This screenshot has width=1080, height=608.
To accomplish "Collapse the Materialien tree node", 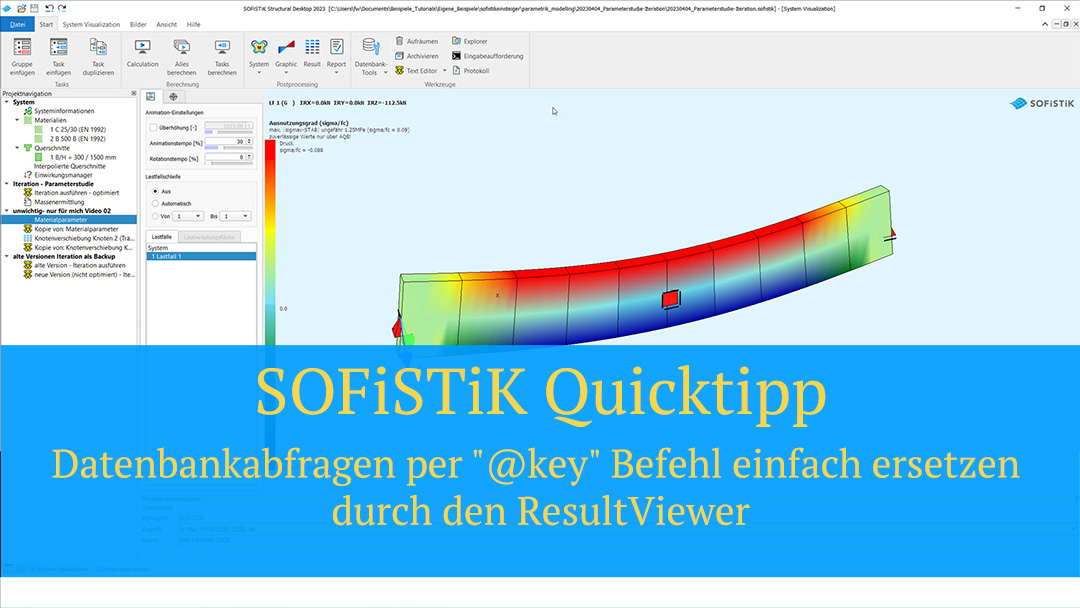I will click(17, 120).
